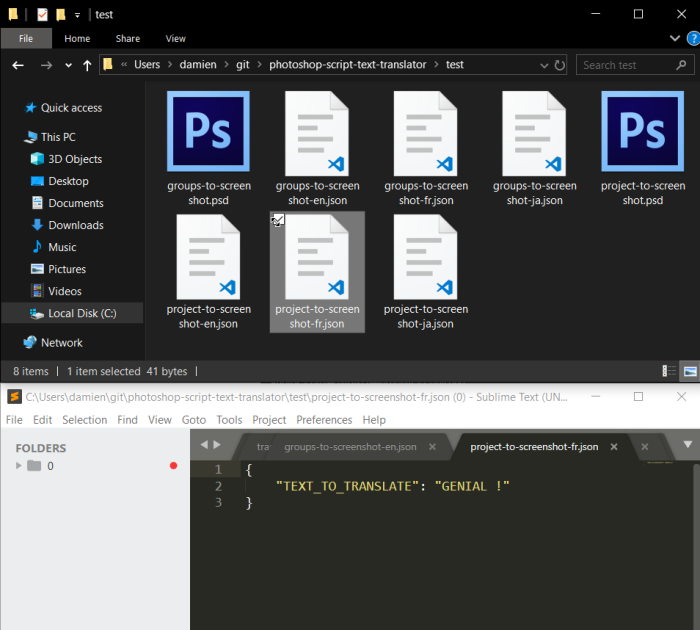
Task: Open Music in navigation pane
Action: point(54,247)
